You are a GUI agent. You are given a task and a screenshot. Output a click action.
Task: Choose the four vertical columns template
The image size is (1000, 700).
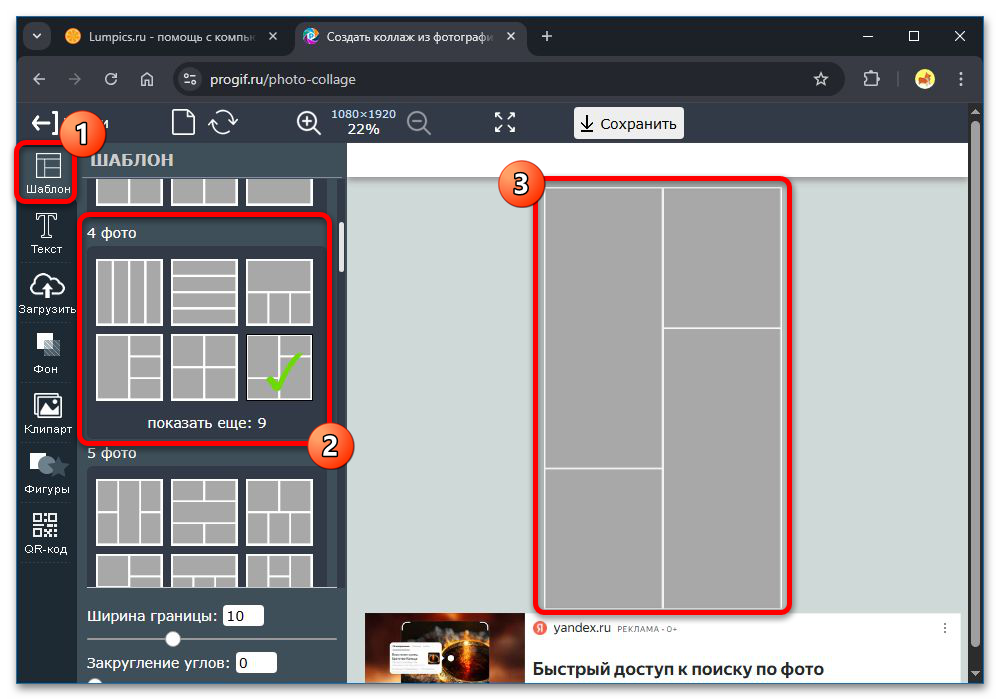coord(129,292)
